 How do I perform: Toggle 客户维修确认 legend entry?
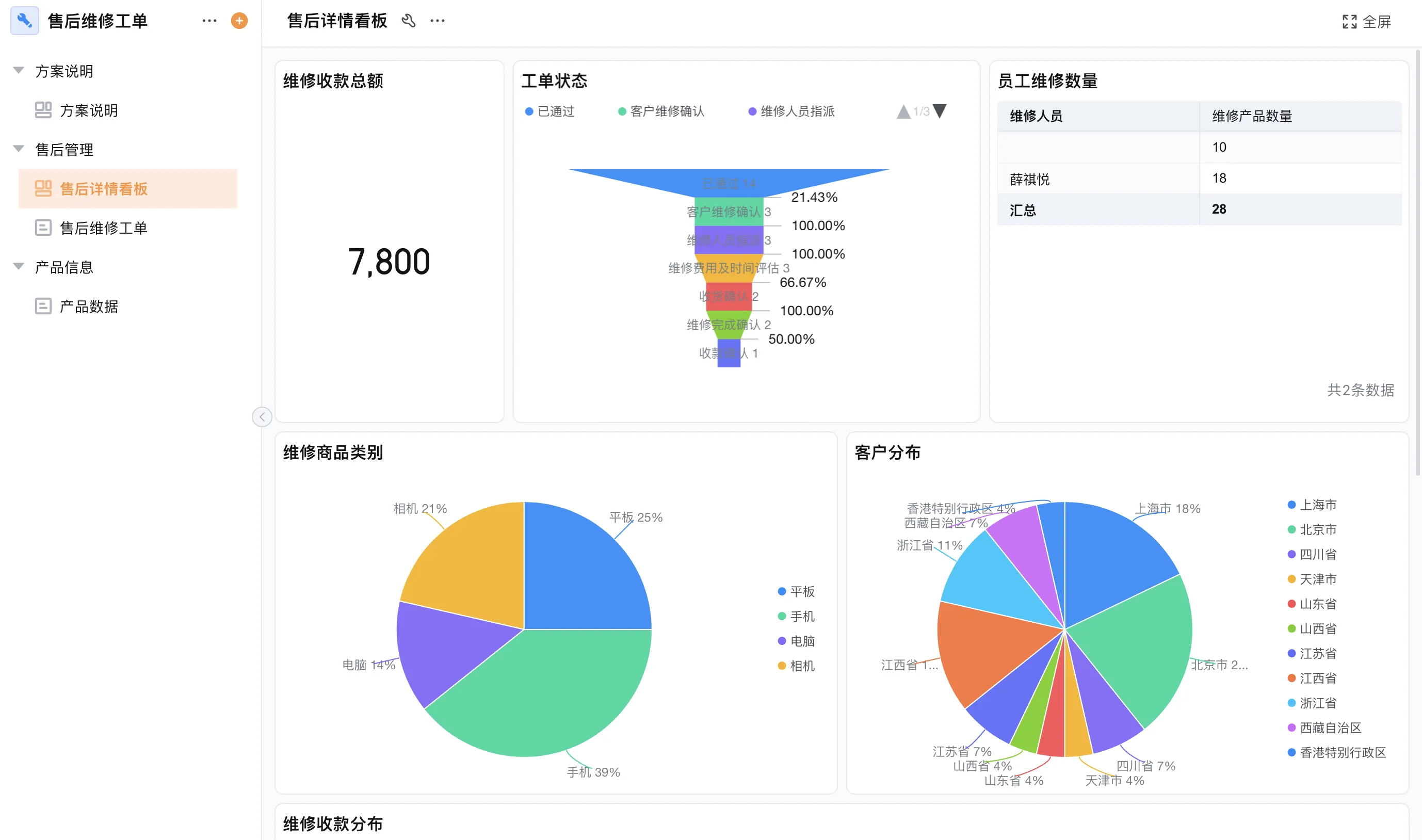[661, 111]
